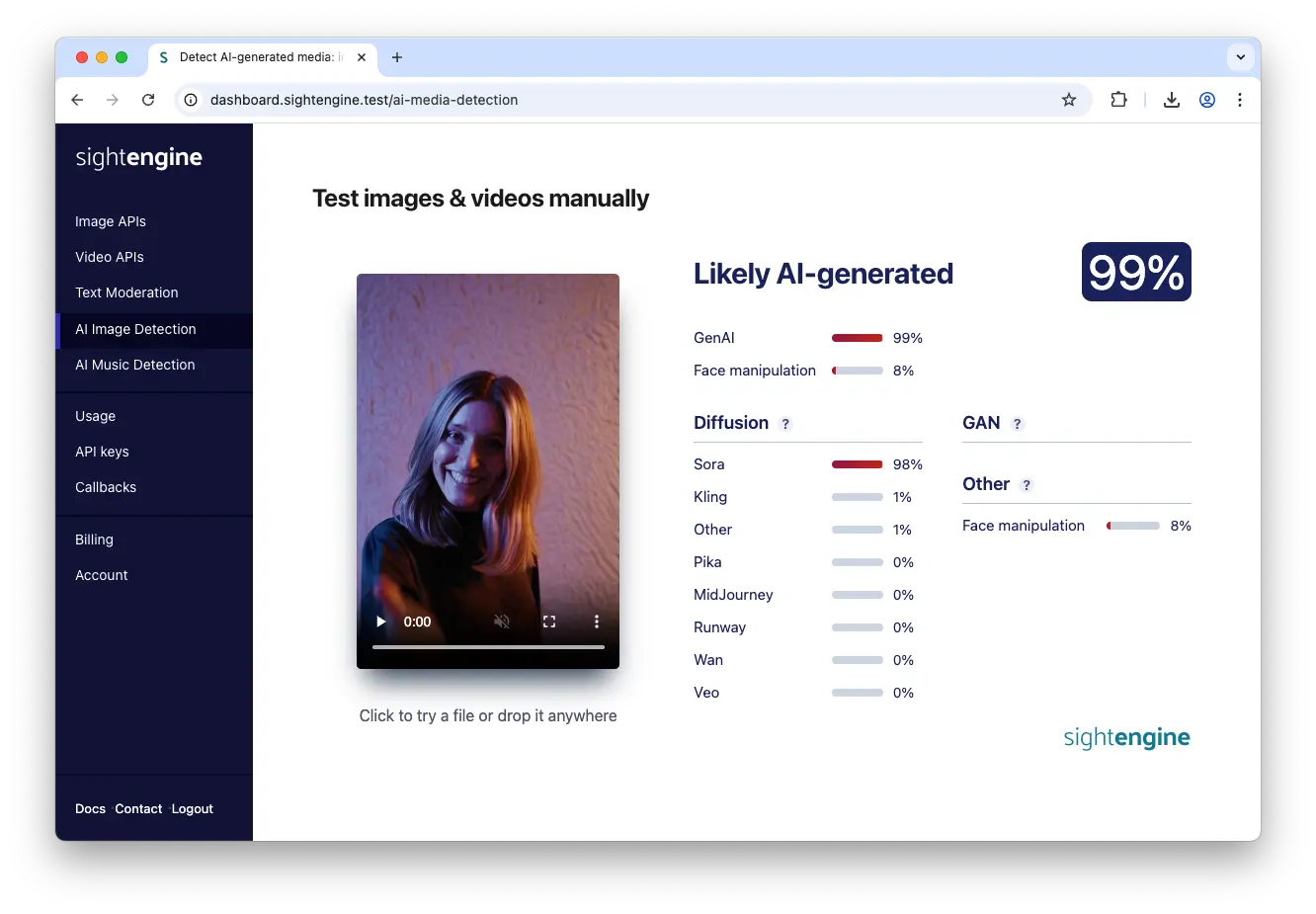Open the help tooltip next to Other
The width and height of the screenshot is (1316, 914).
[1027, 485]
